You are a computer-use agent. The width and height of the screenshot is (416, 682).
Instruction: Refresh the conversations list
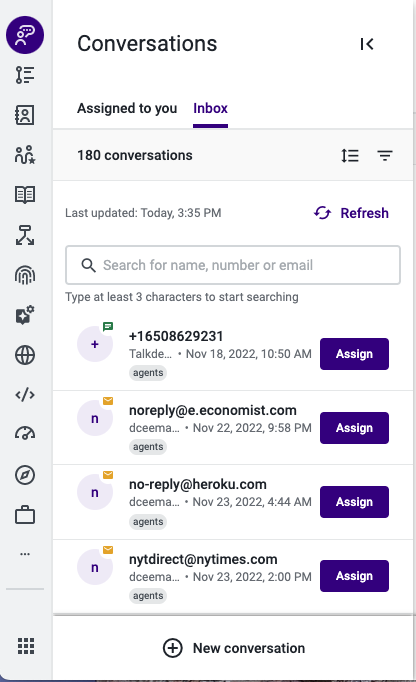point(351,213)
